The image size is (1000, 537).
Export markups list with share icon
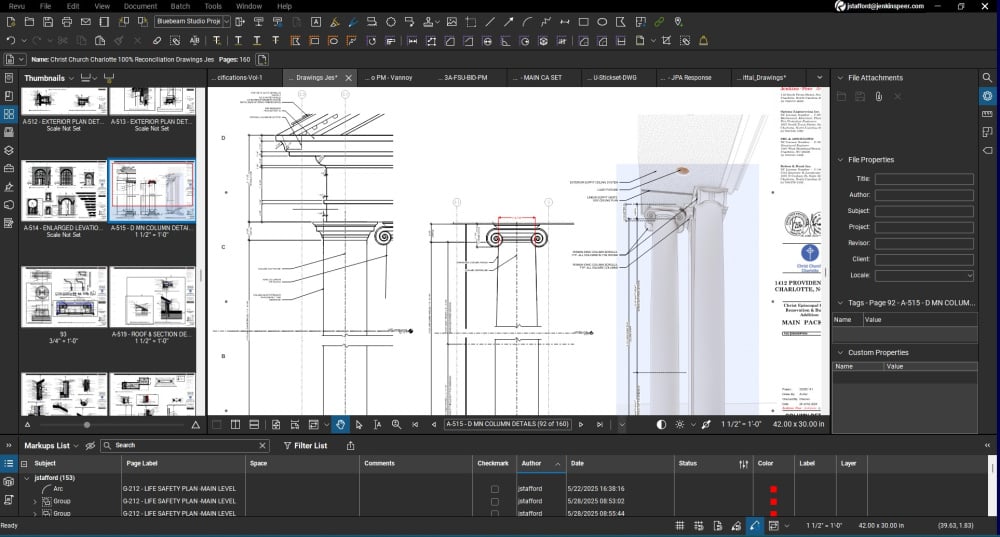(x=350, y=446)
